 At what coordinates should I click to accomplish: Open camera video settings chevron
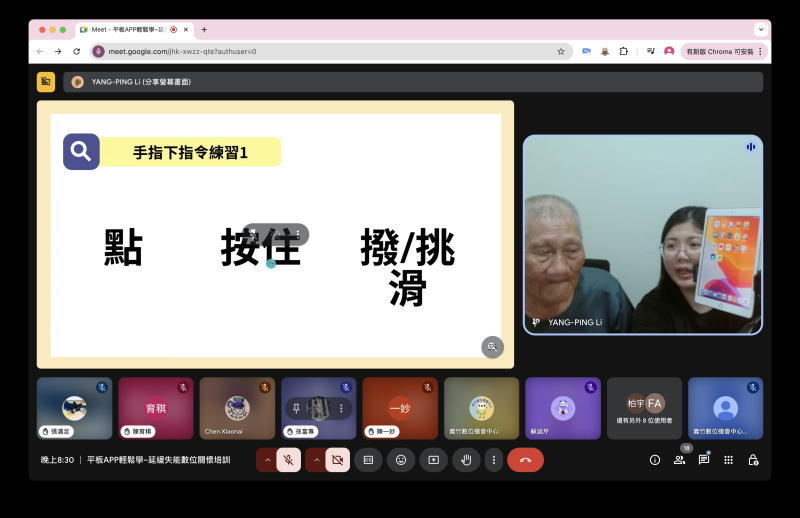click(x=316, y=460)
